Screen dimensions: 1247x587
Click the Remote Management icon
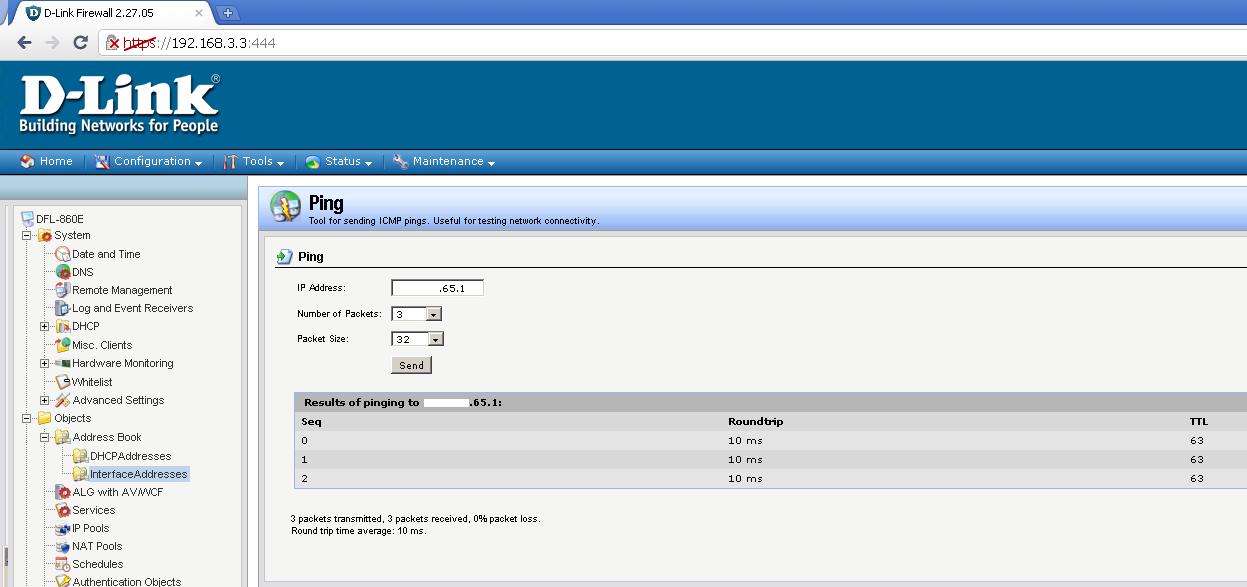pos(63,290)
